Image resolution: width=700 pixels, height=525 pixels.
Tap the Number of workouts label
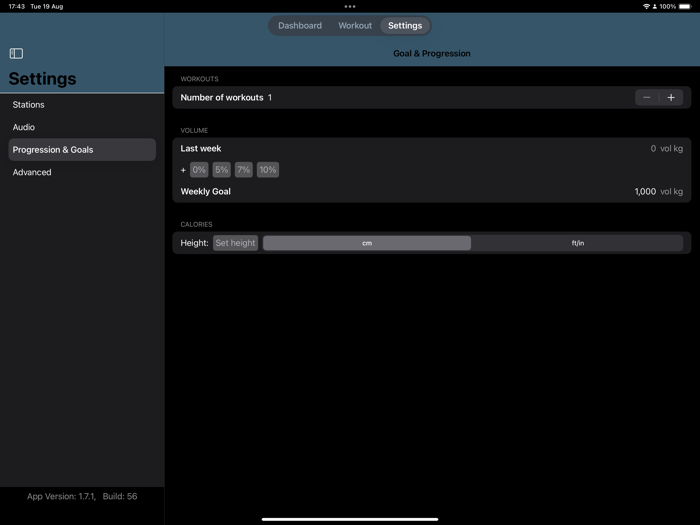pos(222,97)
